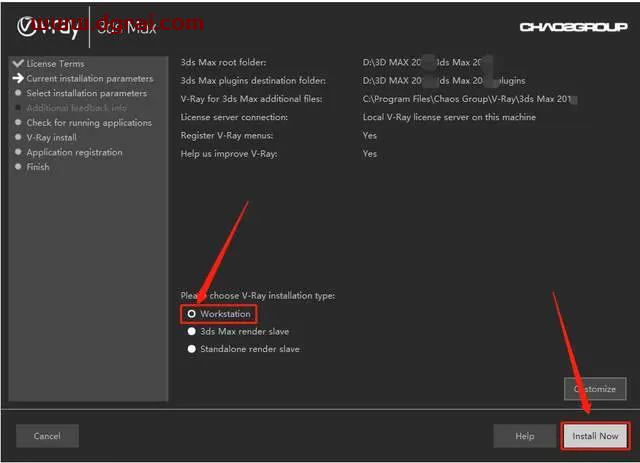Click the C:\Program Files\Chaos Group path value
The image size is (640, 463).
click(x=469, y=99)
